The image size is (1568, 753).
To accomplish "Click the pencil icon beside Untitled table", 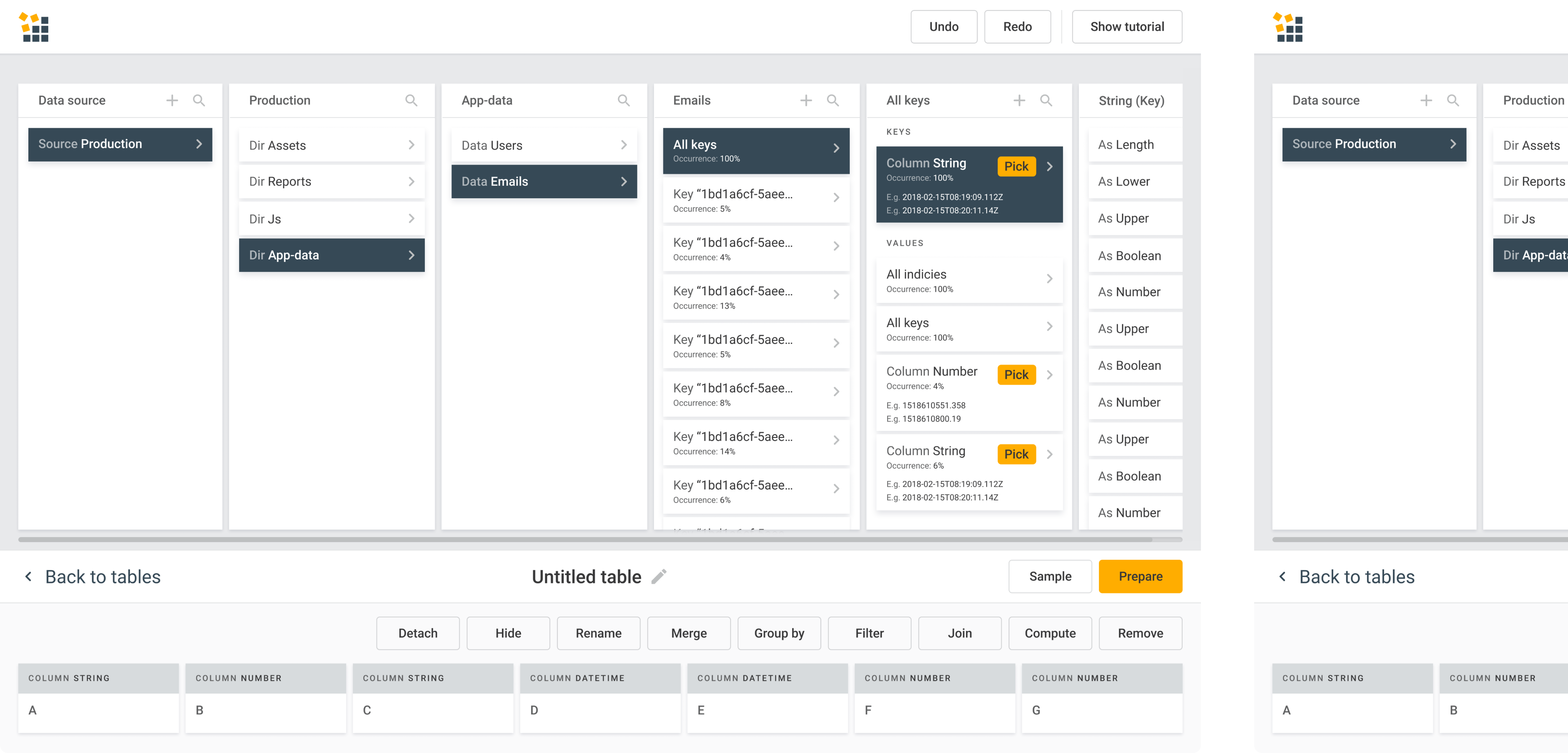I will pyautogui.click(x=659, y=576).
